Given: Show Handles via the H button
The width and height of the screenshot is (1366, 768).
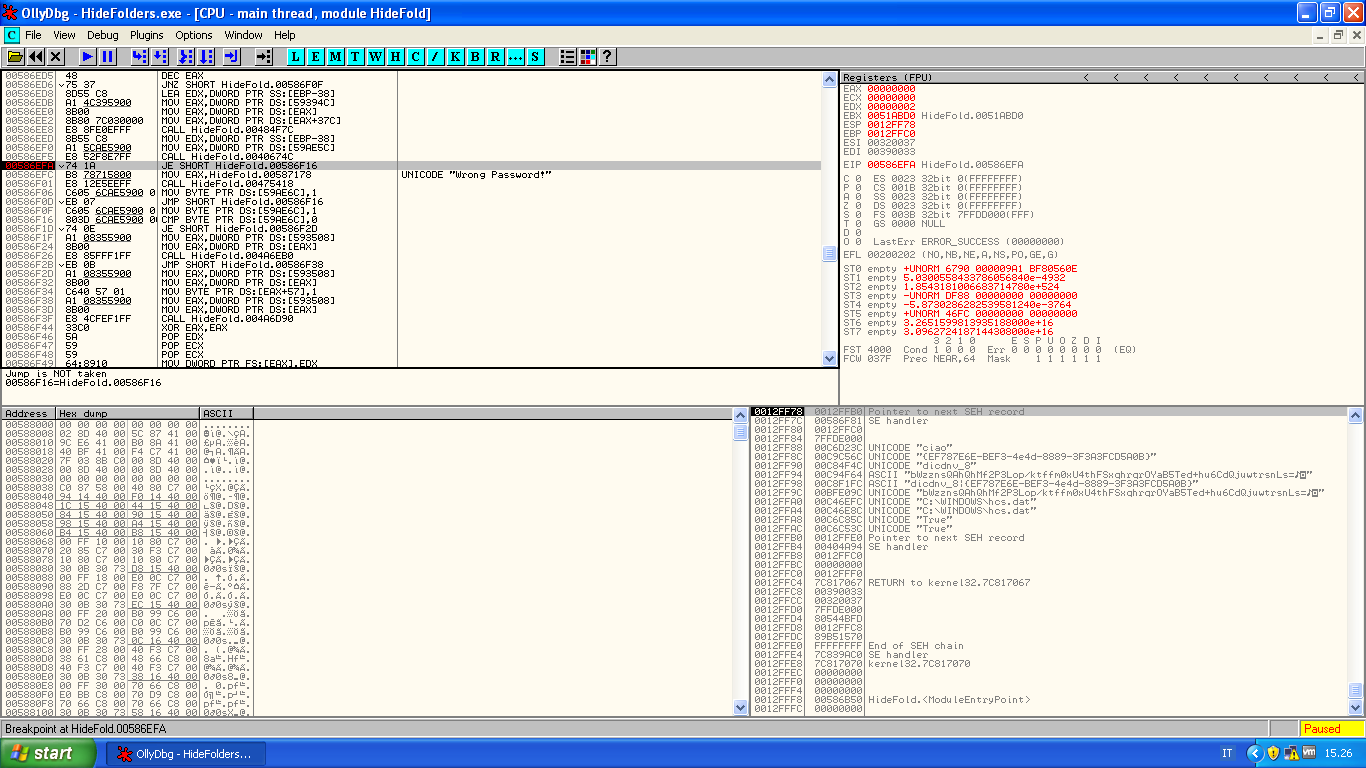Looking at the screenshot, I should pos(396,57).
